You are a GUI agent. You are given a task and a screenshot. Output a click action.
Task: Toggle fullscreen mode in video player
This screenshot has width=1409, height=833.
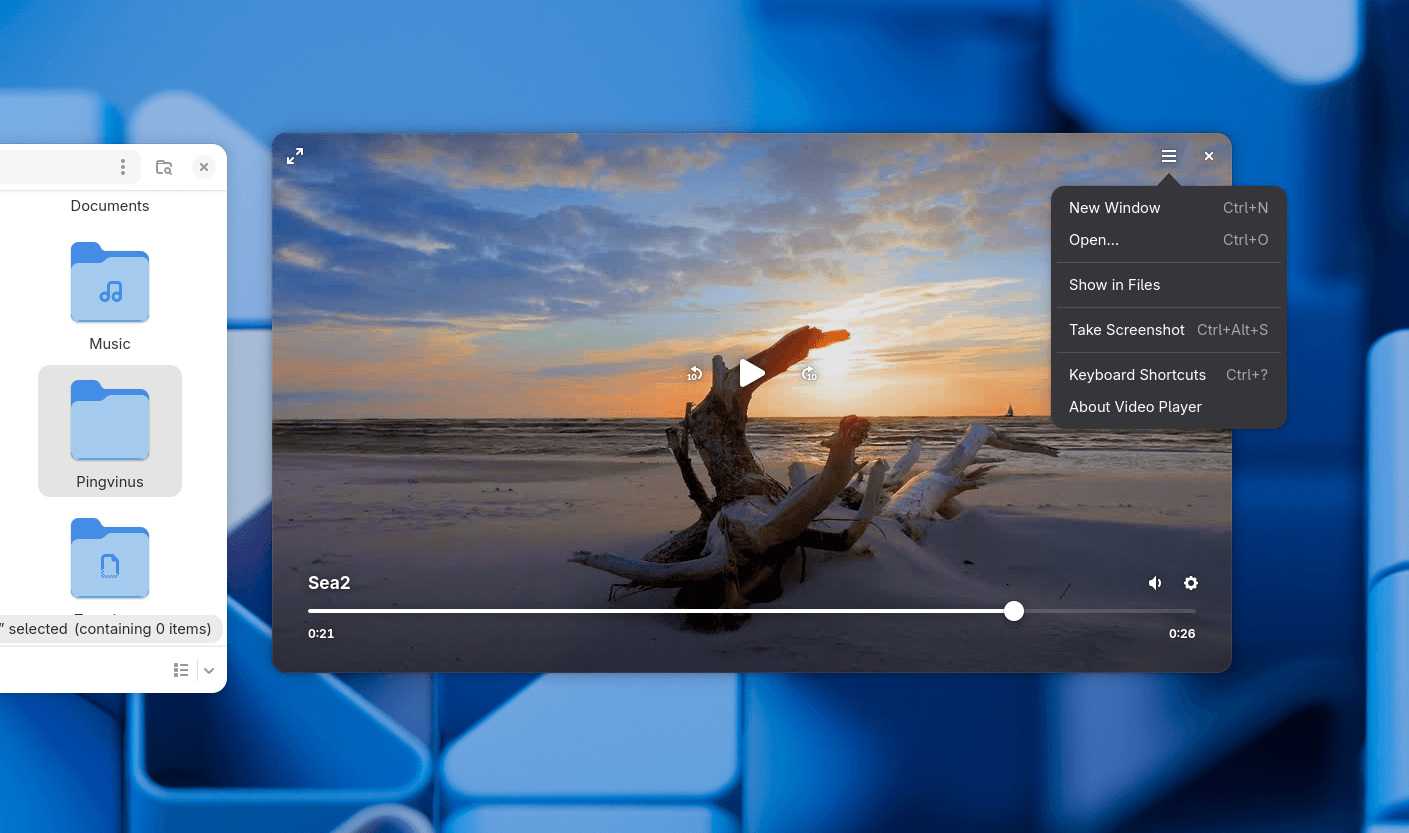[x=295, y=156]
